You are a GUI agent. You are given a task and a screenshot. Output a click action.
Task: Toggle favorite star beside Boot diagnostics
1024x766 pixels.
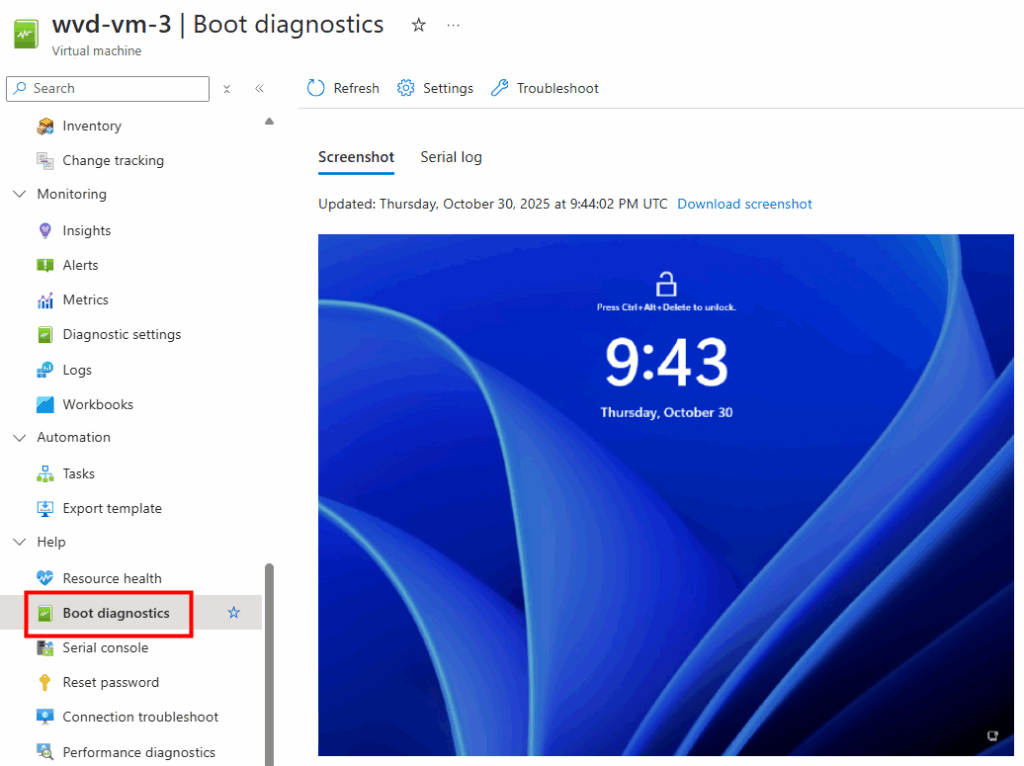234,612
